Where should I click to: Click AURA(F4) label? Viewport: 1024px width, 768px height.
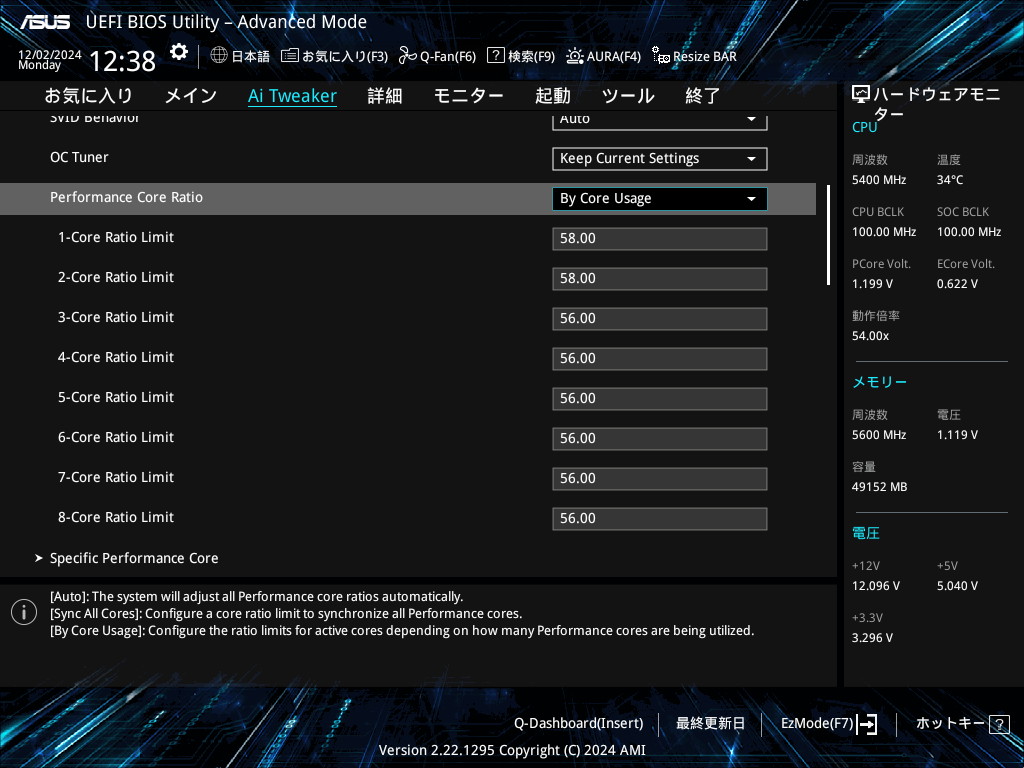(614, 57)
